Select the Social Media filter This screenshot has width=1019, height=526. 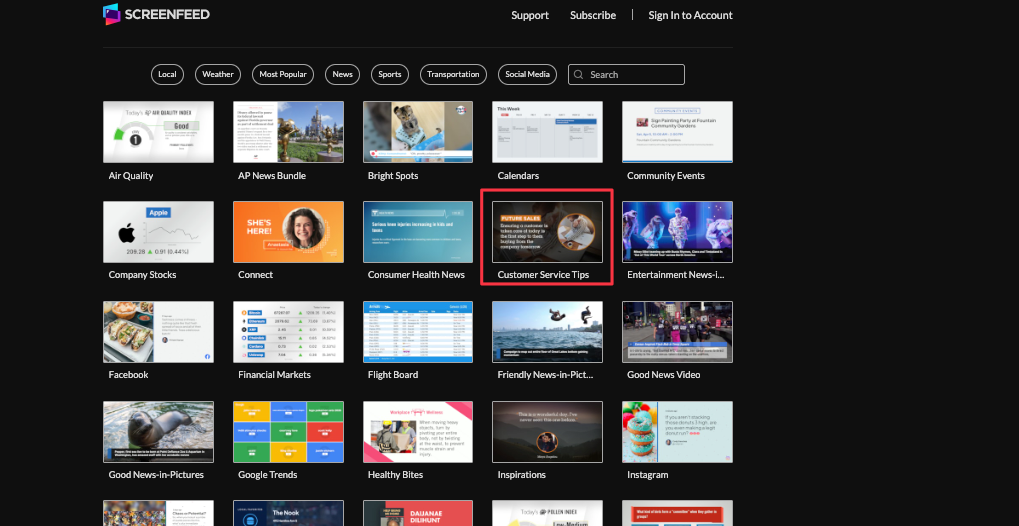[528, 75]
